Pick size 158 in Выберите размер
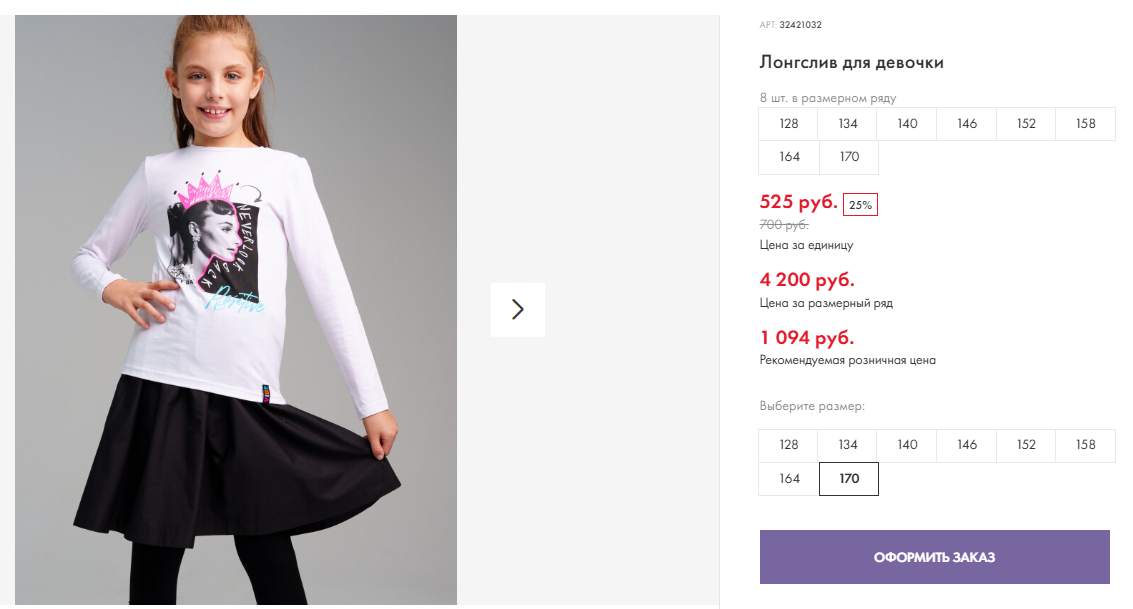Screen dimensions: 1133x609 pos(1086,445)
